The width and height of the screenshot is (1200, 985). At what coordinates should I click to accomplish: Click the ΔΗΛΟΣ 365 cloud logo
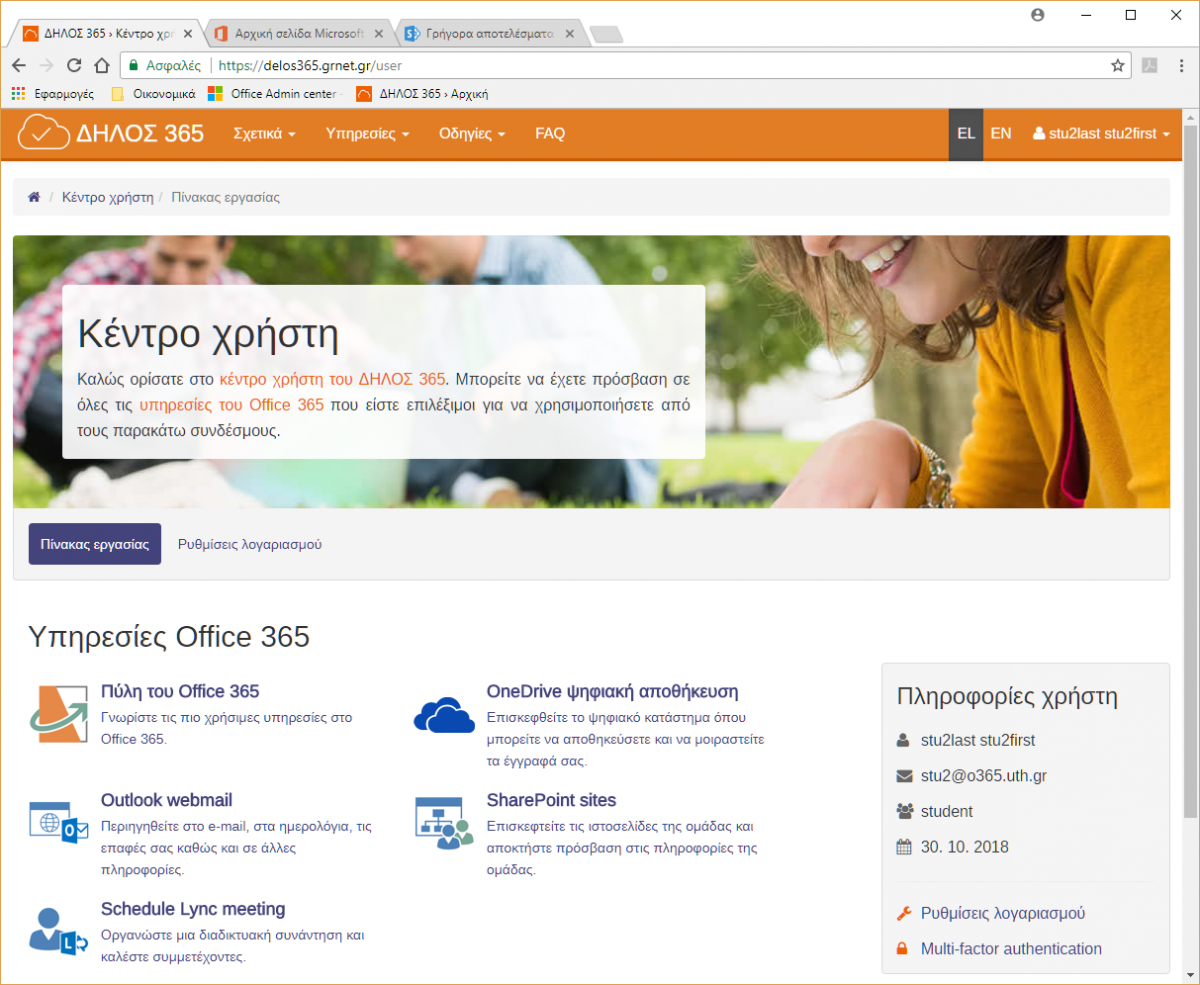(x=110, y=133)
